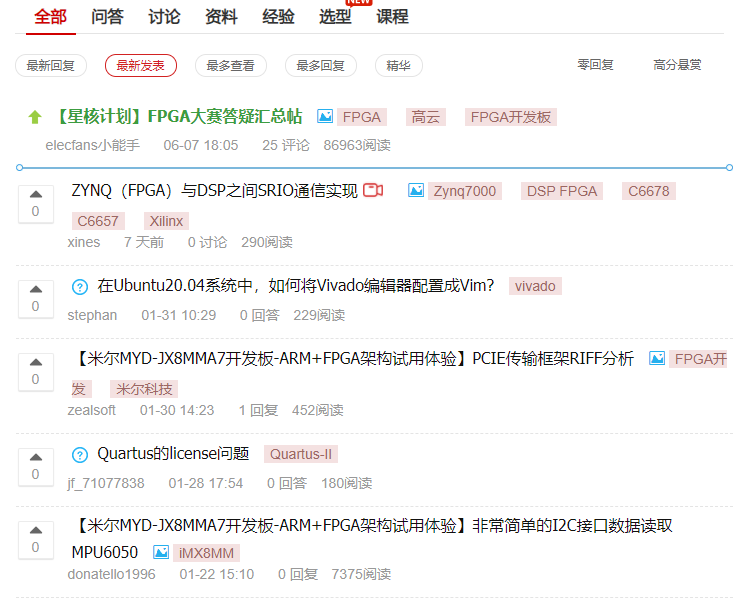Open the ZYNQ与DSP之间SRIO通信实现 post
The height and width of the screenshot is (598, 756).
pyautogui.click(x=215, y=190)
